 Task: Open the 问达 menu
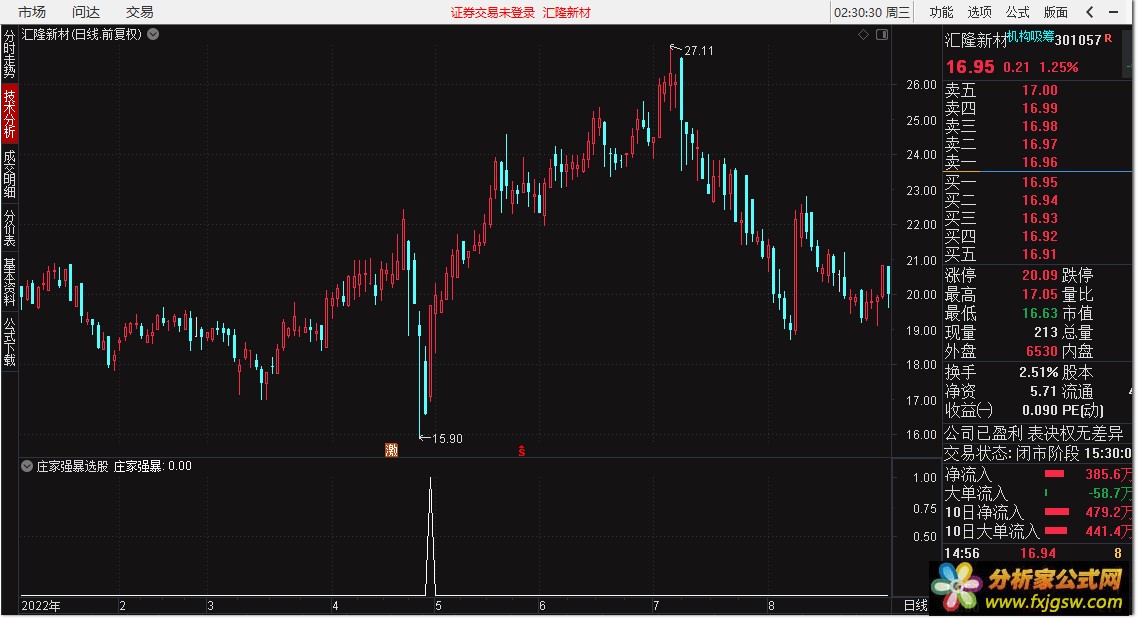(x=86, y=12)
